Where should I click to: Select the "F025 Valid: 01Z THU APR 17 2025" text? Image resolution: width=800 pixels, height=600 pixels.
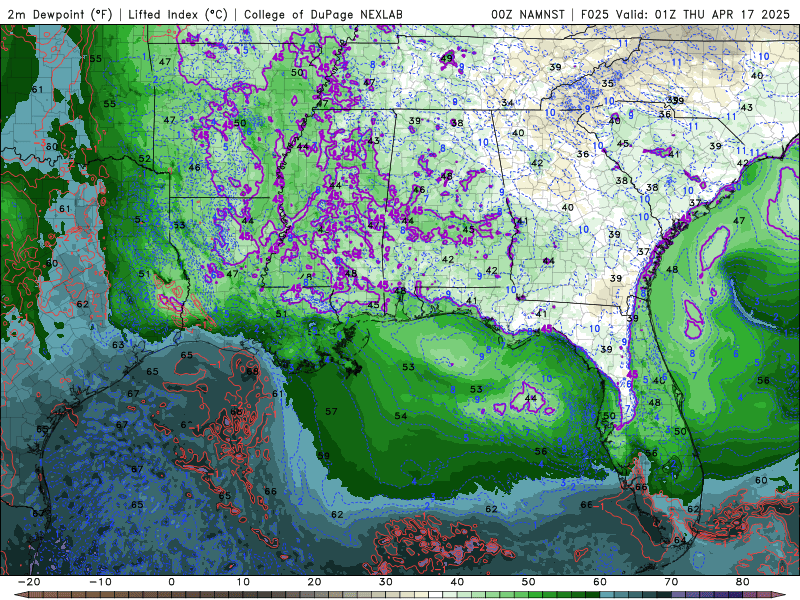(x=685, y=15)
